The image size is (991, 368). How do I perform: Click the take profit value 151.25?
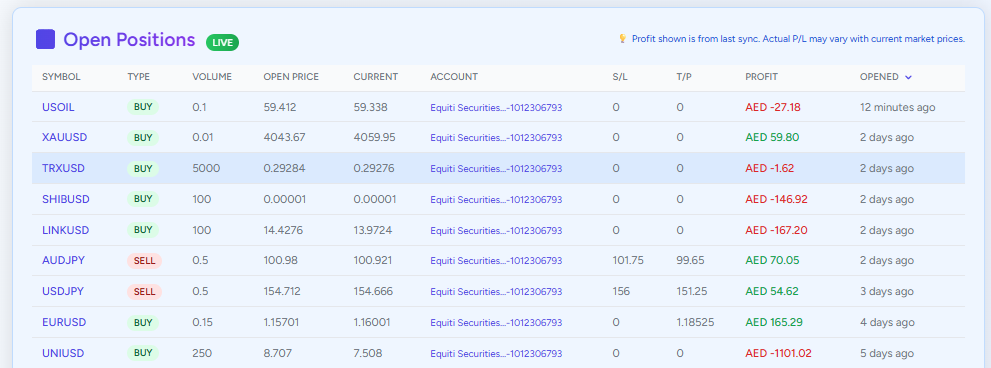pyautogui.click(x=691, y=291)
